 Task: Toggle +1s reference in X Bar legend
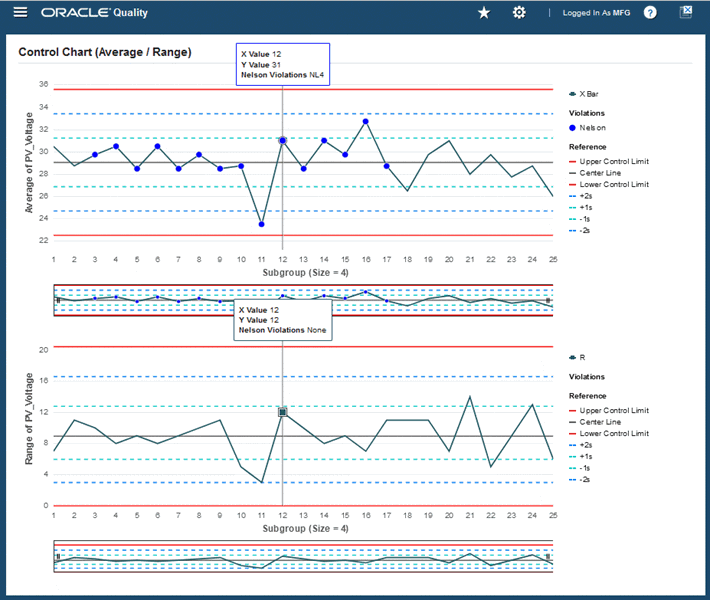pos(580,207)
